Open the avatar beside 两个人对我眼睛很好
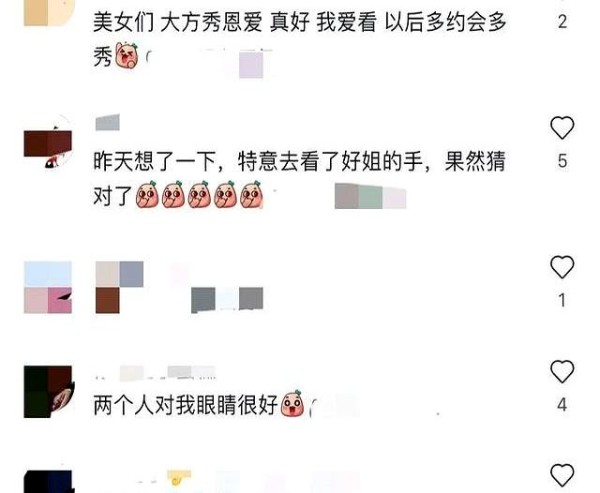Viewport: 600px width, 493px height. (x=49, y=392)
